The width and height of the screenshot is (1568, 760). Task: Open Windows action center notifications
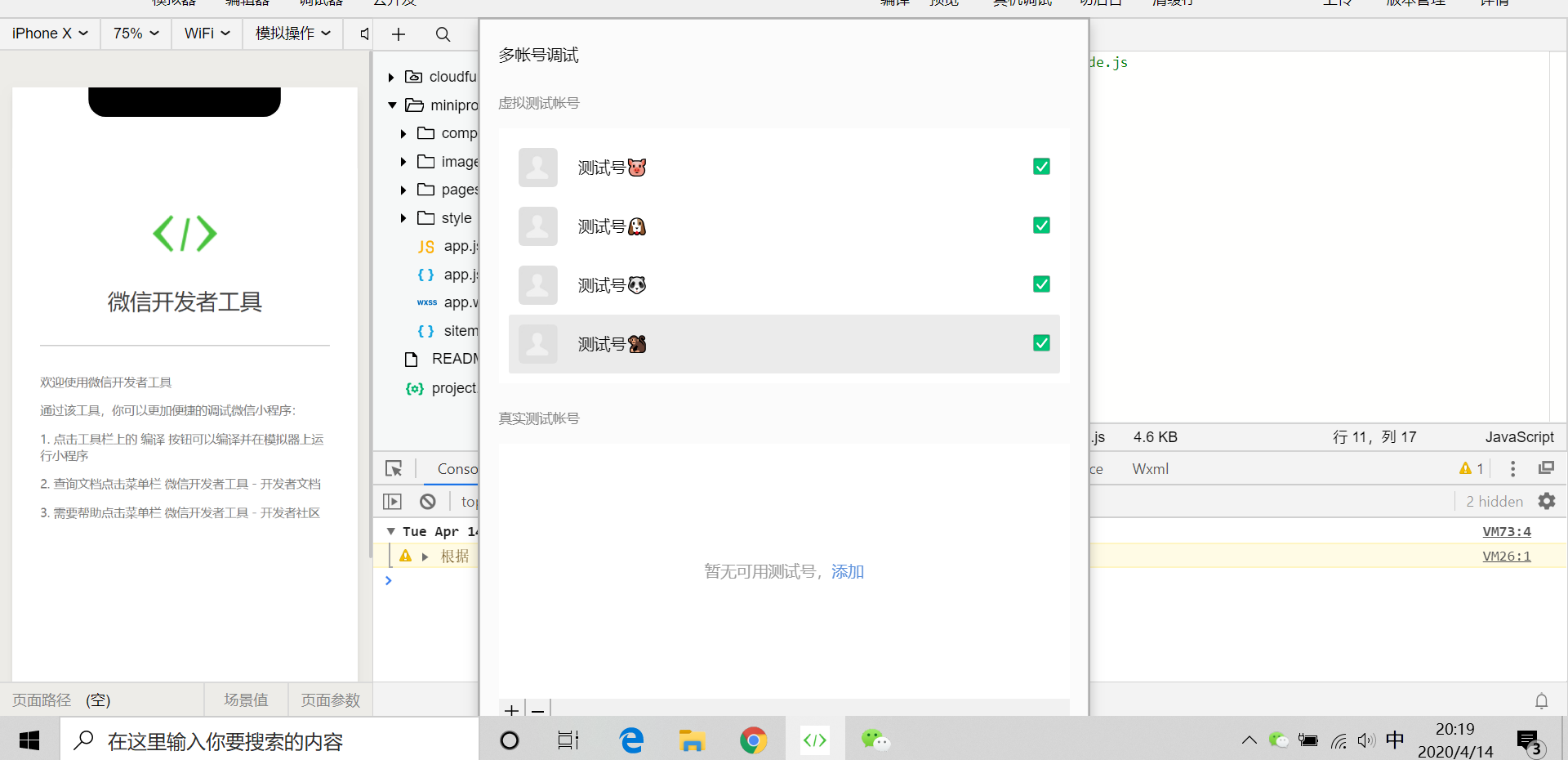click(x=1530, y=742)
